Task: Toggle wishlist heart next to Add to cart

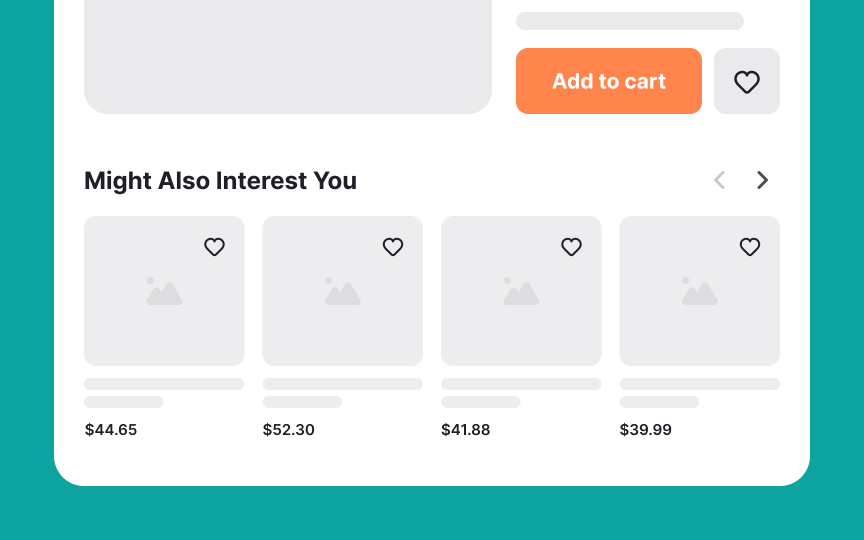Action: pyautogui.click(x=746, y=81)
